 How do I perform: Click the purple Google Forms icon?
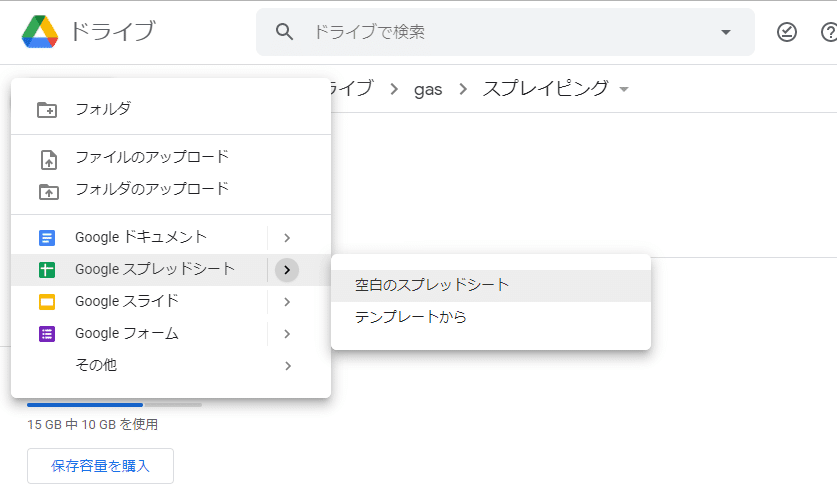(47, 334)
